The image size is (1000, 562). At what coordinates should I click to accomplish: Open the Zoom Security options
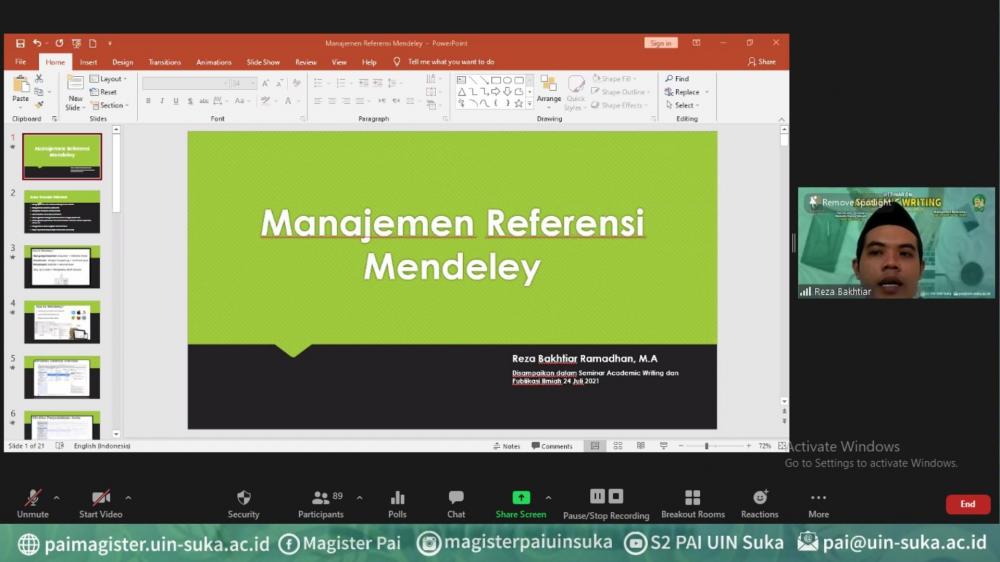pyautogui.click(x=243, y=499)
